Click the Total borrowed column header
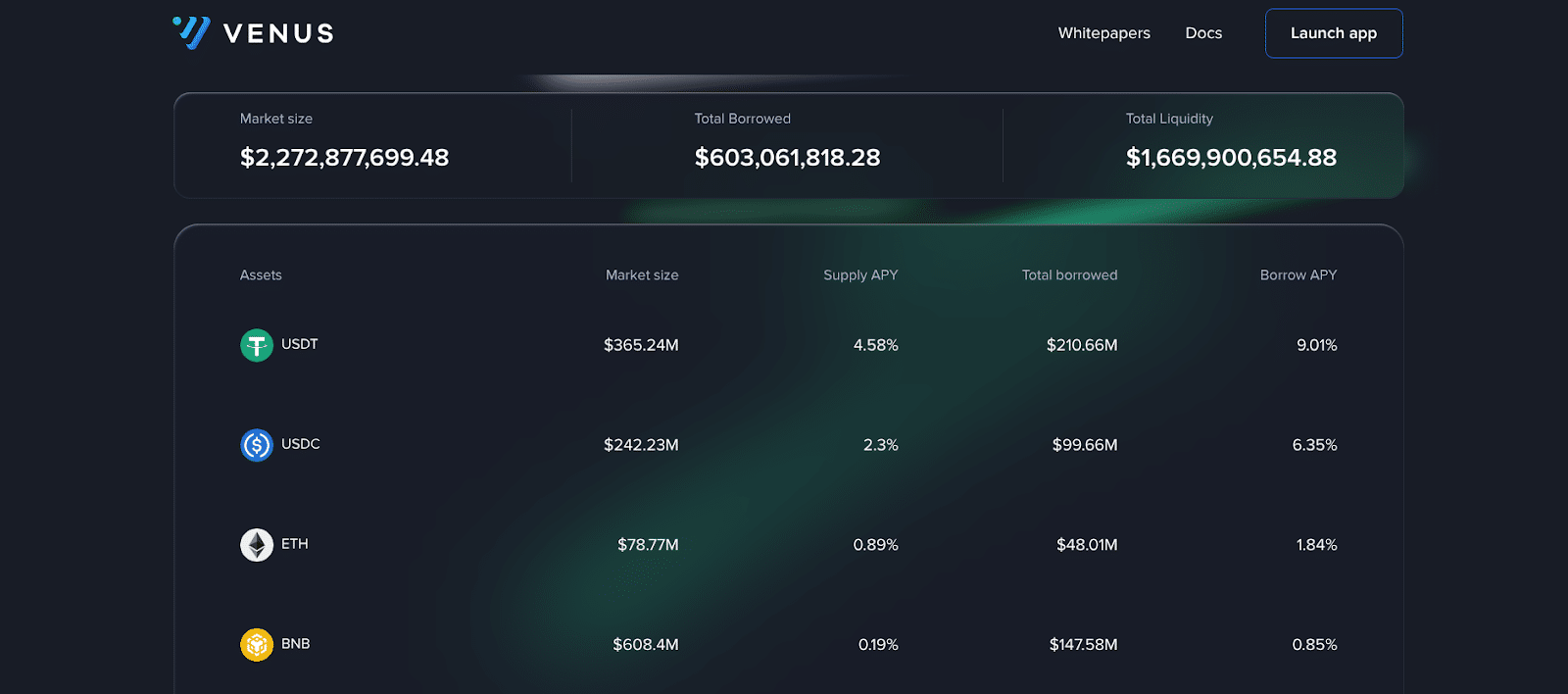 tap(1069, 275)
